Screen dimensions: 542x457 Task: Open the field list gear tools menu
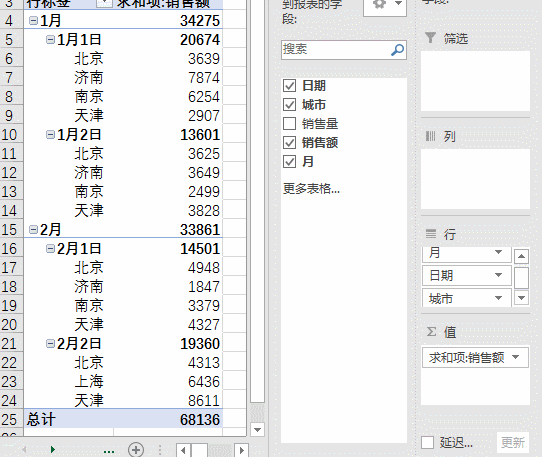coord(385,5)
